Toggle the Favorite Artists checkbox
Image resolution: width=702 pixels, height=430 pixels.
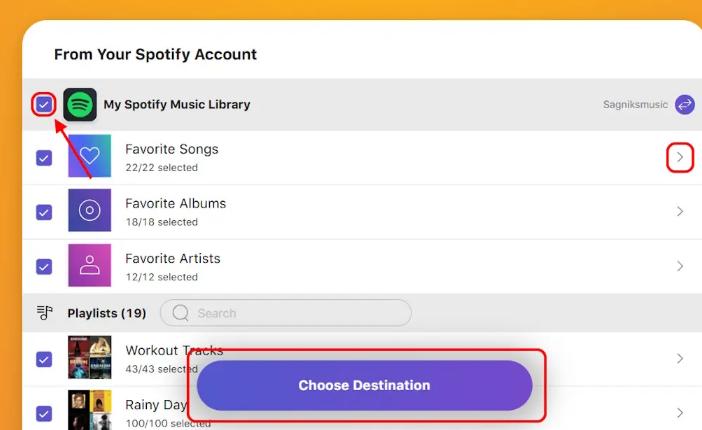44,266
